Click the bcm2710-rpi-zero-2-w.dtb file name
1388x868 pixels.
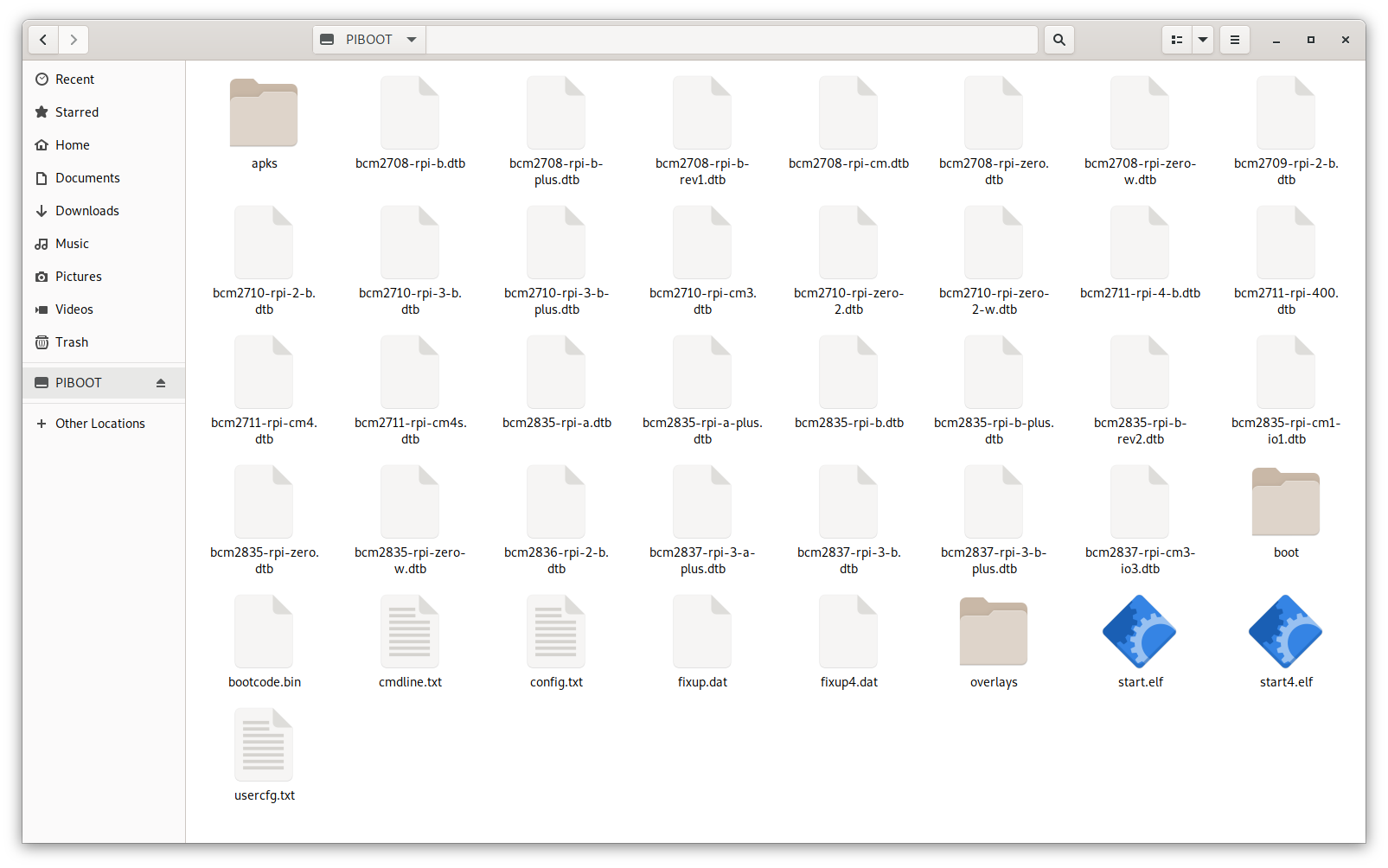click(x=994, y=302)
